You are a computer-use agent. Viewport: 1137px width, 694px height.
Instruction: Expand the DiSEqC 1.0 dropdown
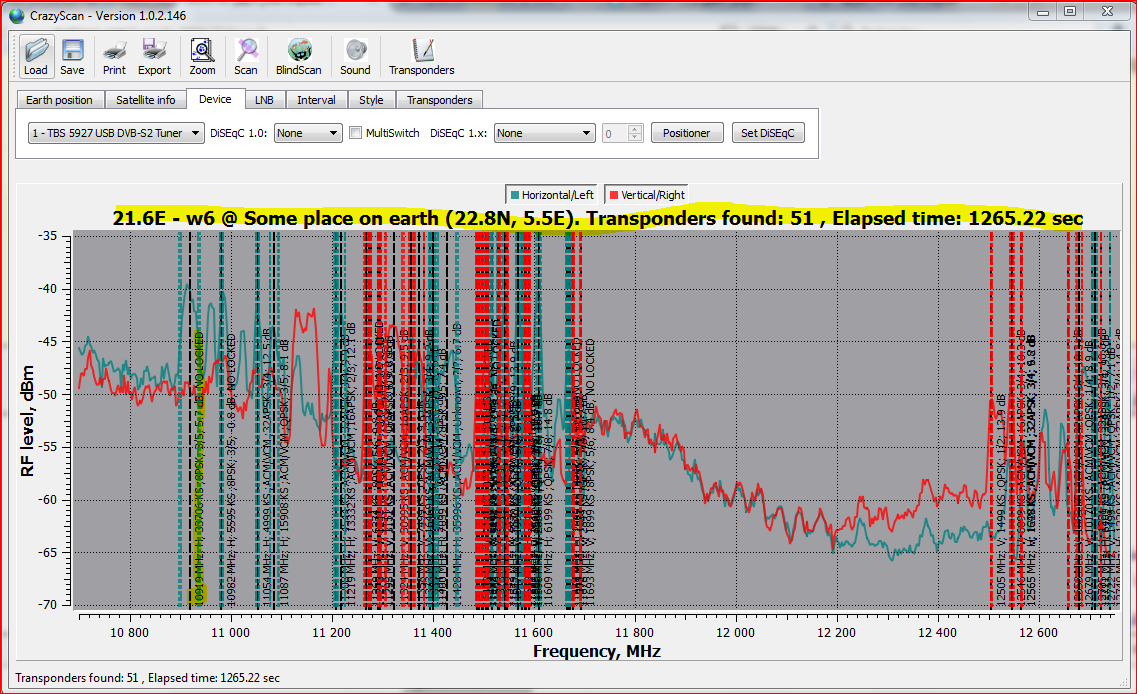click(x=308, y=133)
